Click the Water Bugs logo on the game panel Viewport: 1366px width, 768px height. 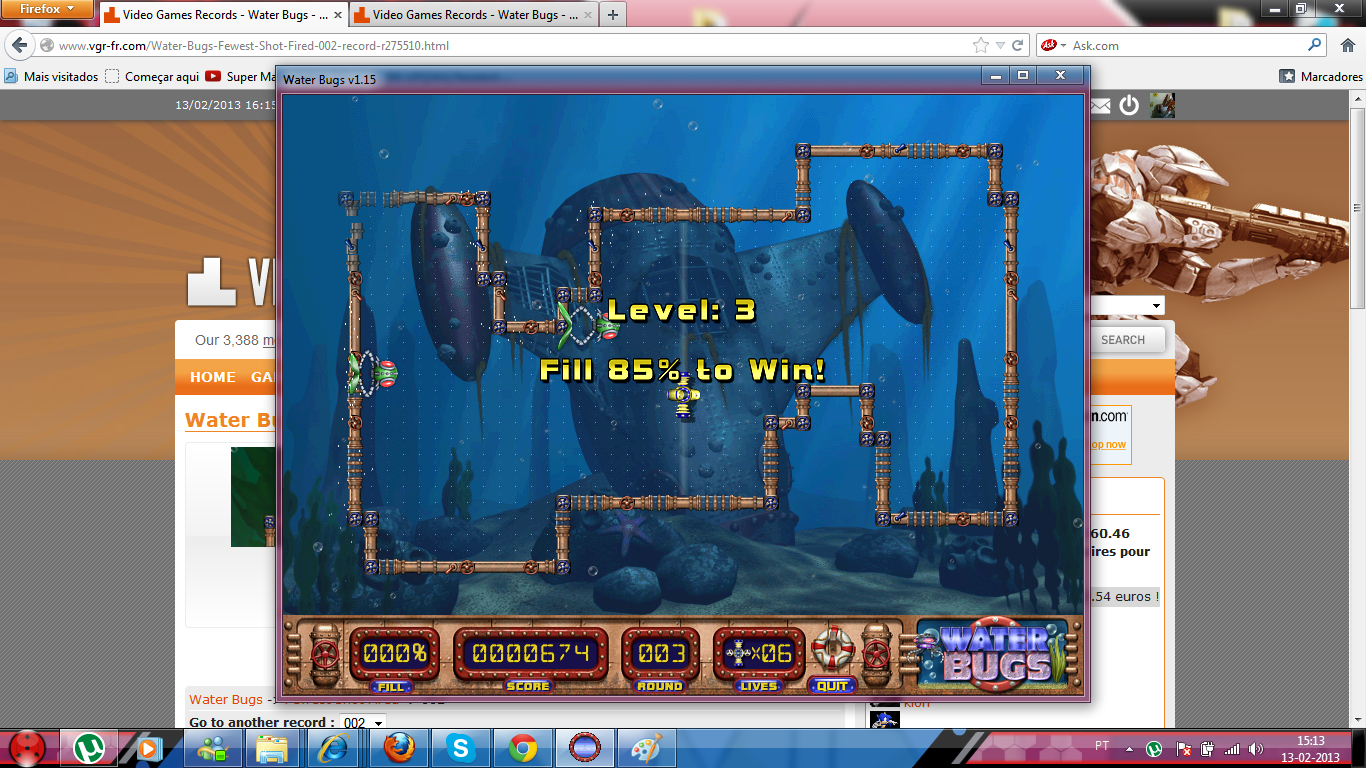[998, 653]
